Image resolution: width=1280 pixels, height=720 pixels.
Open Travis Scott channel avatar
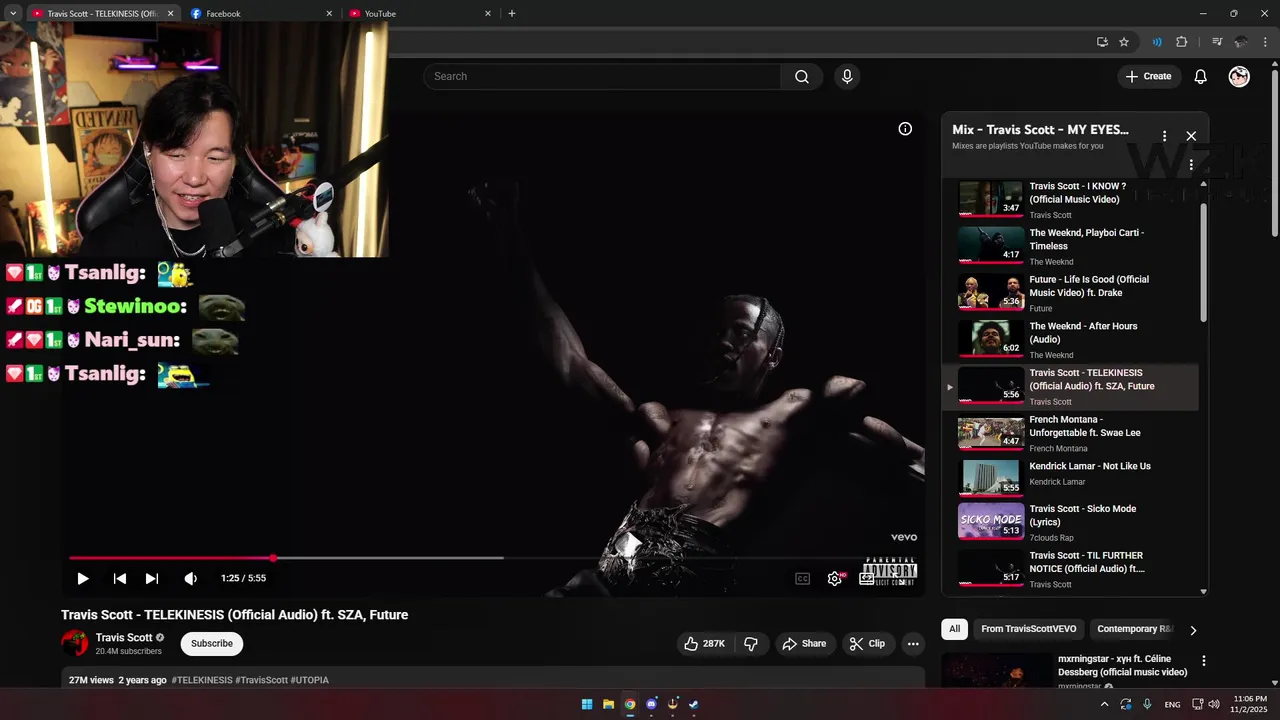[75, 643]
